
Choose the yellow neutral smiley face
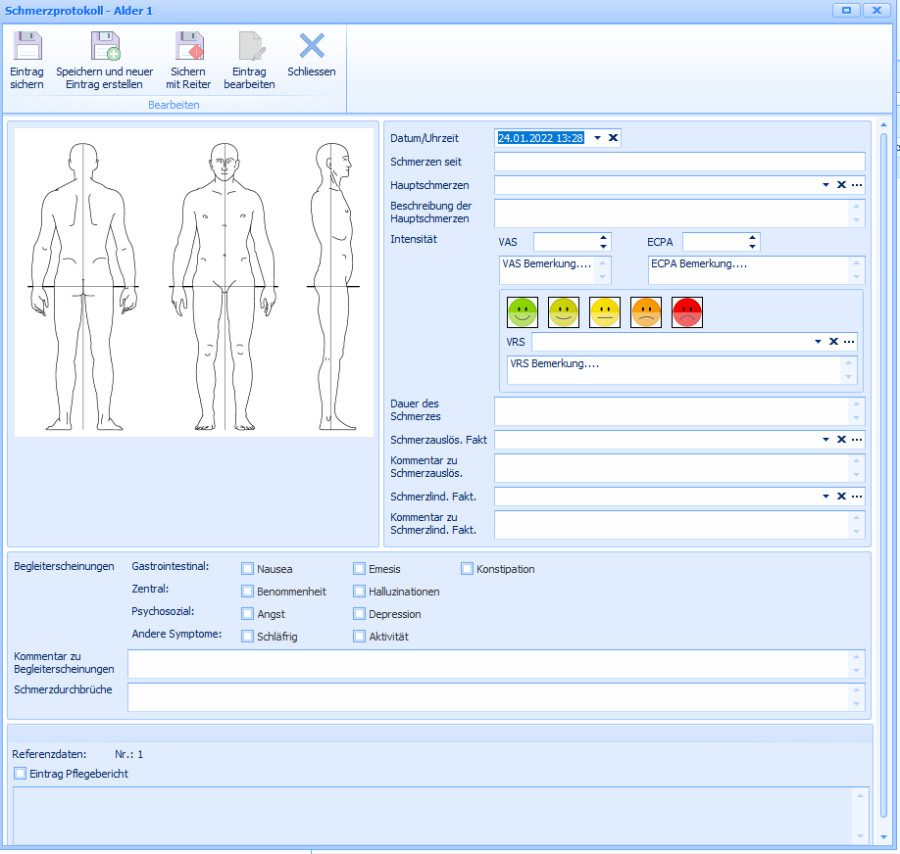(x=605, y=312)
